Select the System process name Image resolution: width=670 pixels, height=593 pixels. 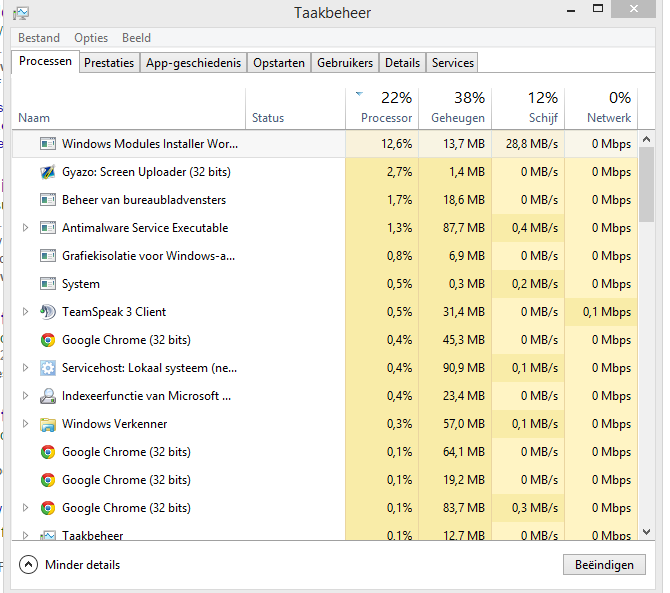(x=81, y=284)
